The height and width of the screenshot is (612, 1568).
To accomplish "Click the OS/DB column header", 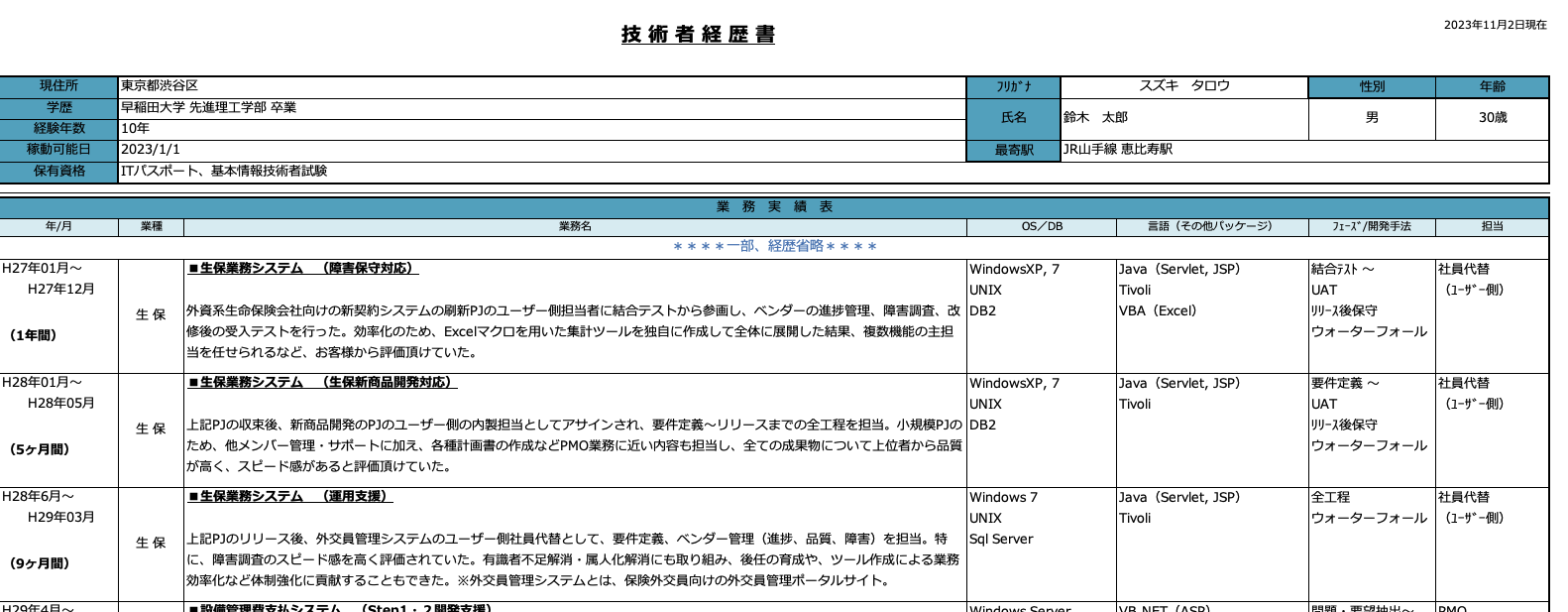I will (x=1041, y=226).
